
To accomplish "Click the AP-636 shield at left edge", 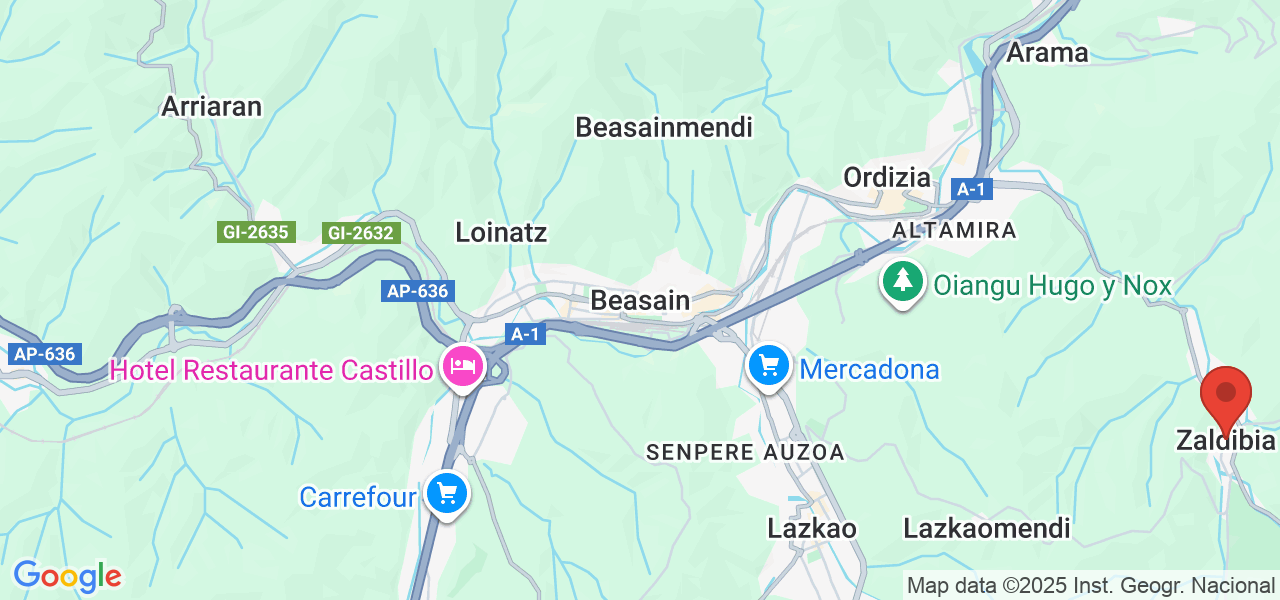I will click(x=44, y=354).
